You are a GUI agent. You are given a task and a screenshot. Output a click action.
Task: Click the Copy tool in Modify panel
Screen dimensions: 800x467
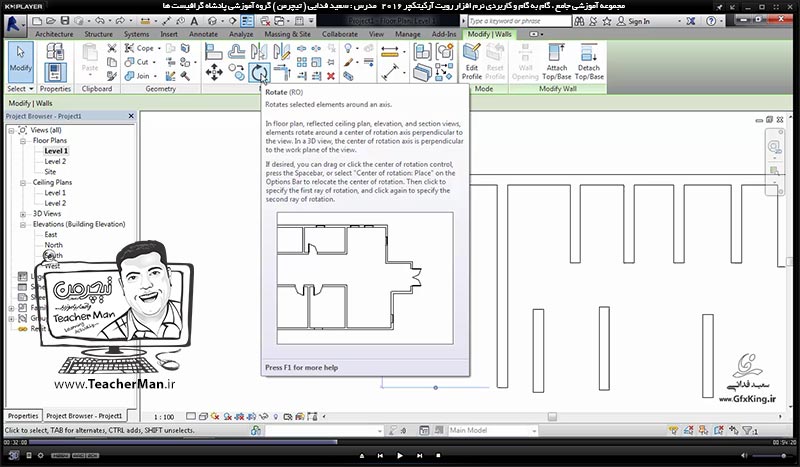click(236, 72)
